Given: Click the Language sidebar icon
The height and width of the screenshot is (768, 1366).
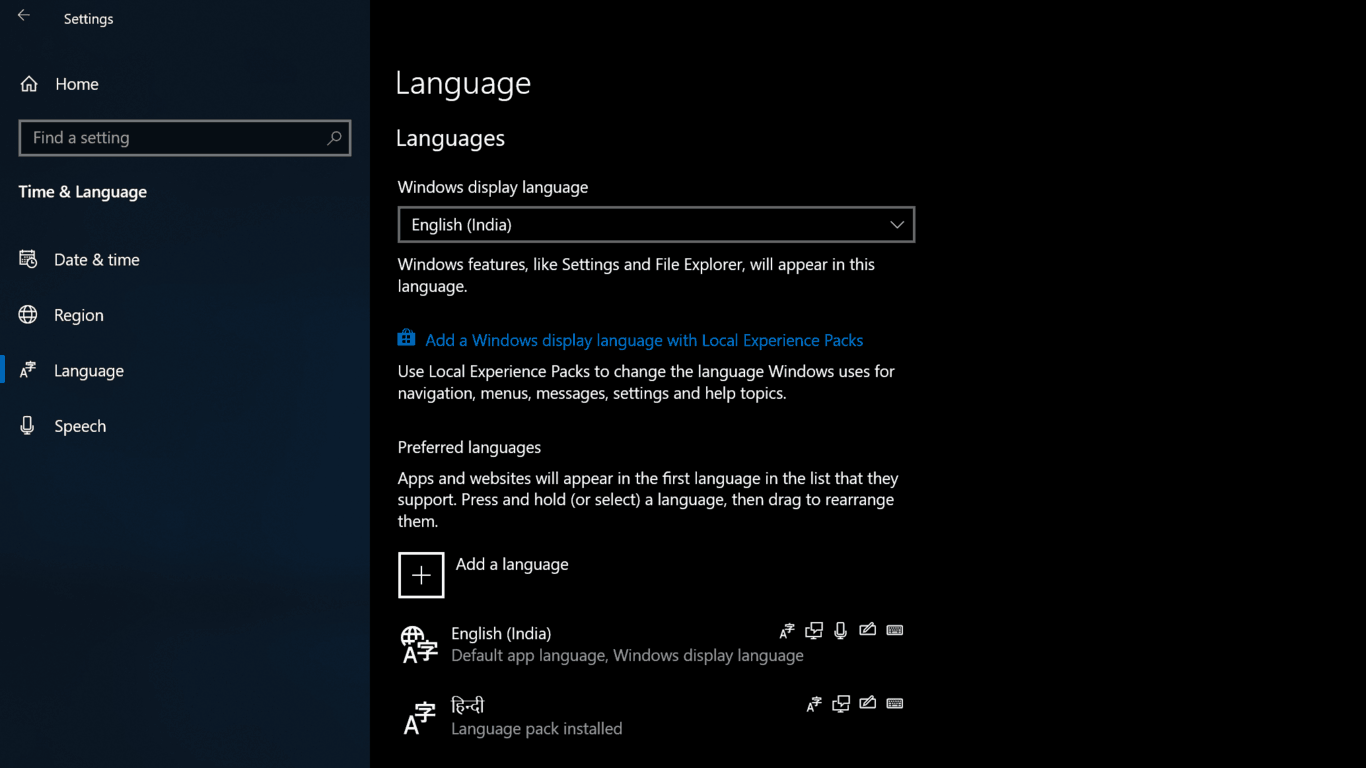Looking at the screenshot, I should pos(28,370).
